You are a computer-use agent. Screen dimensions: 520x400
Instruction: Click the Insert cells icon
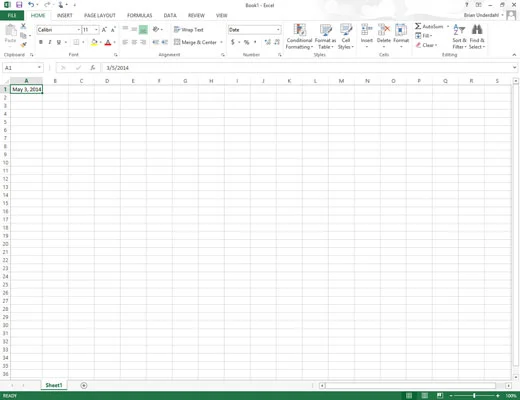pyautogui.click(x=367, y=30)
